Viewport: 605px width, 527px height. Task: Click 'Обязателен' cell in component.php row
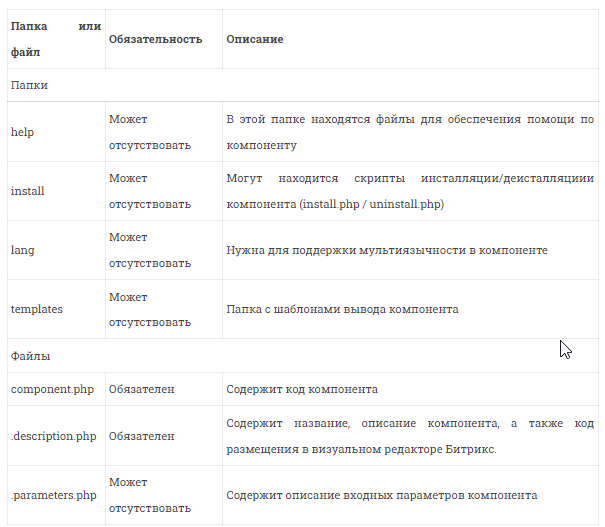click(164, 389)
